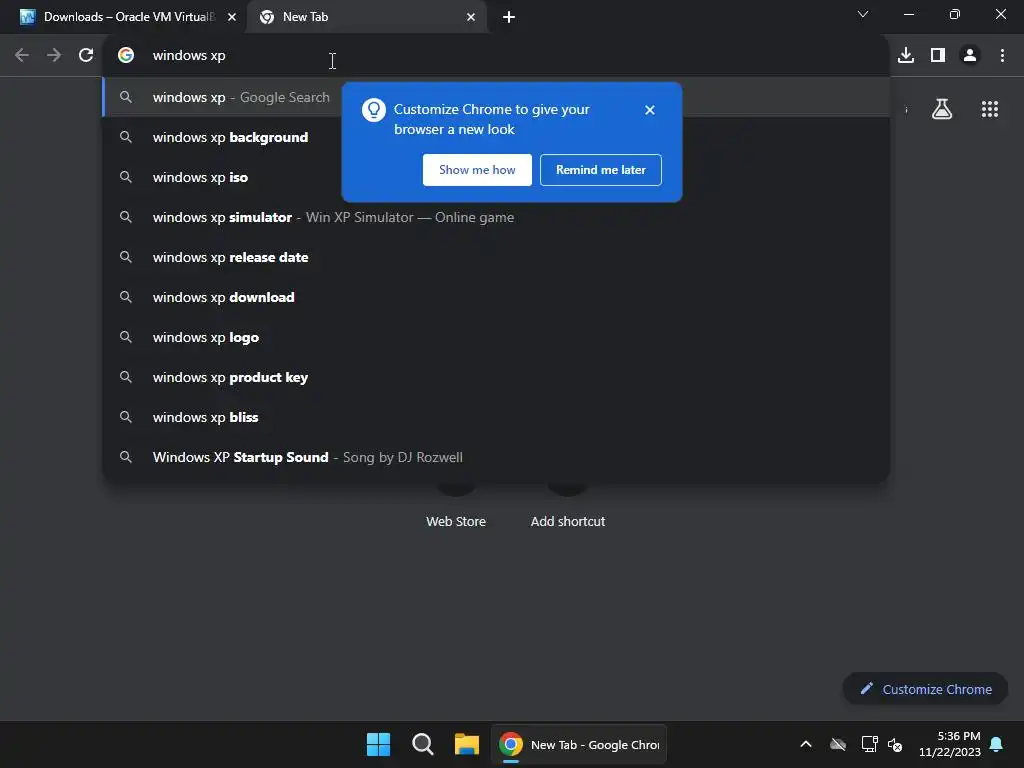Click the OneDrive cloud tray icon
This screenshot has height=768, width=1024.
[x=838, y=744]
